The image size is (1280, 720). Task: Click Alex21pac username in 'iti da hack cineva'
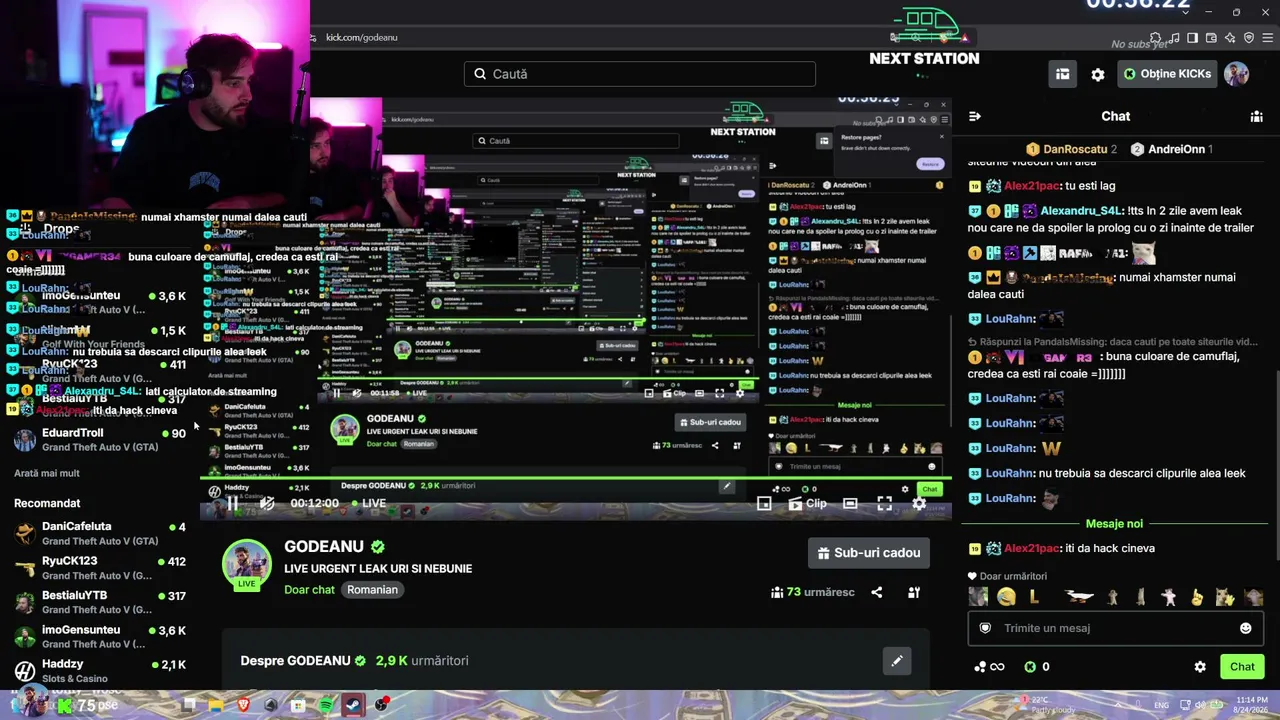click(1031, 548)
